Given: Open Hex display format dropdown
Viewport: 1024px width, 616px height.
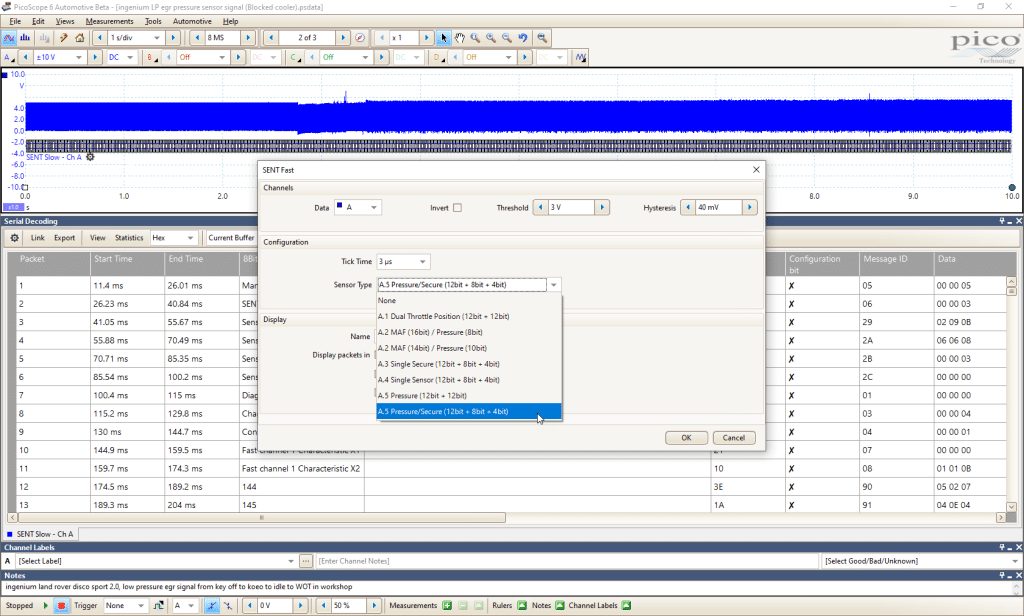Looking at the screenshot, I should pos(172,238).
